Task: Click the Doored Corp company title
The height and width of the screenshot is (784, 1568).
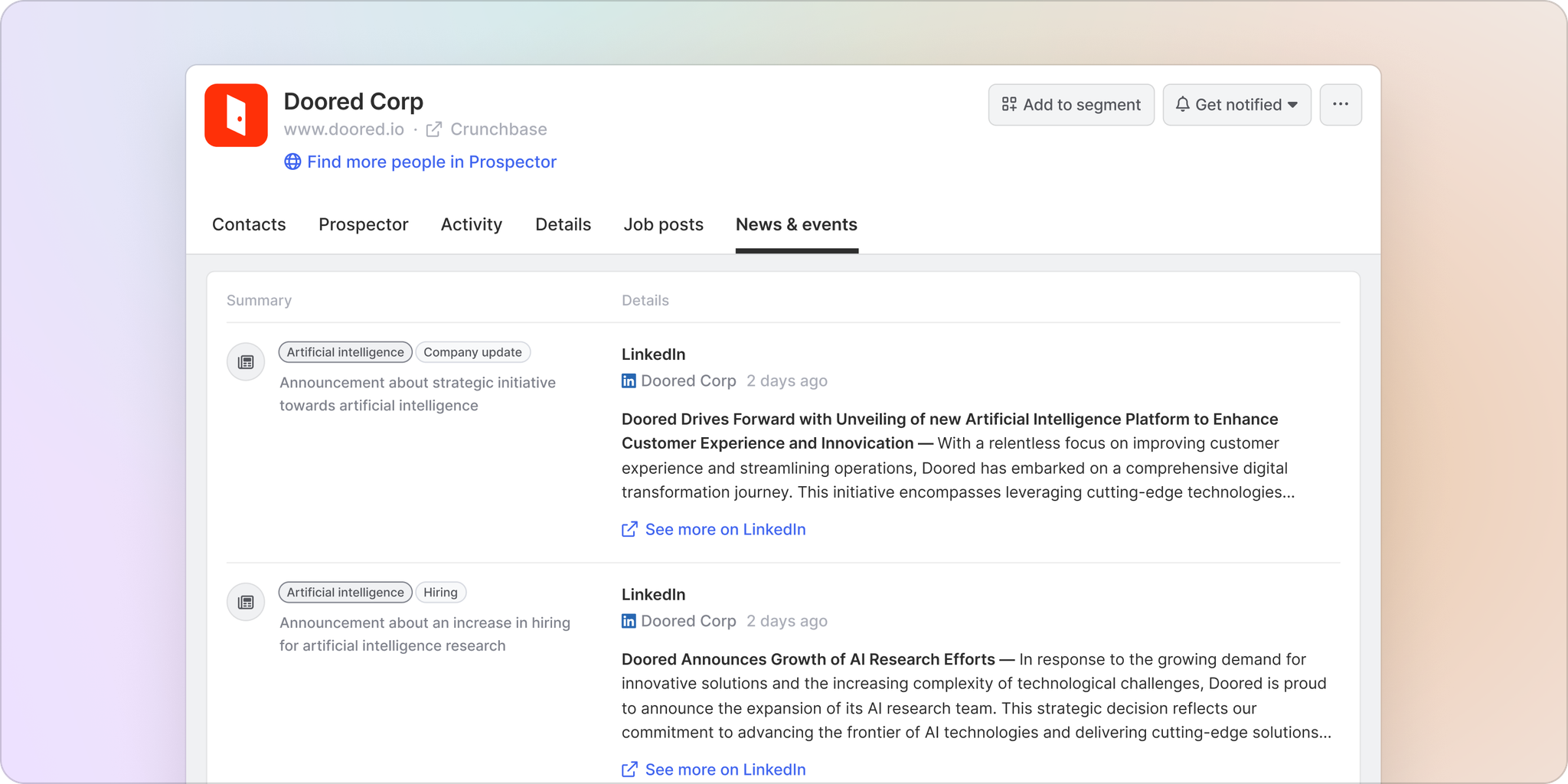Action: 354,101
